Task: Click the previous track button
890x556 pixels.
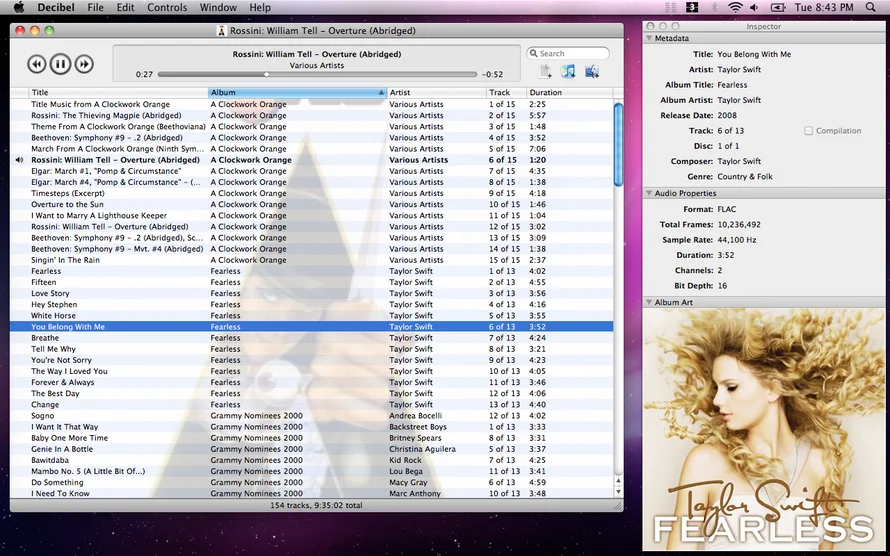Action: (x=36, y=64)
